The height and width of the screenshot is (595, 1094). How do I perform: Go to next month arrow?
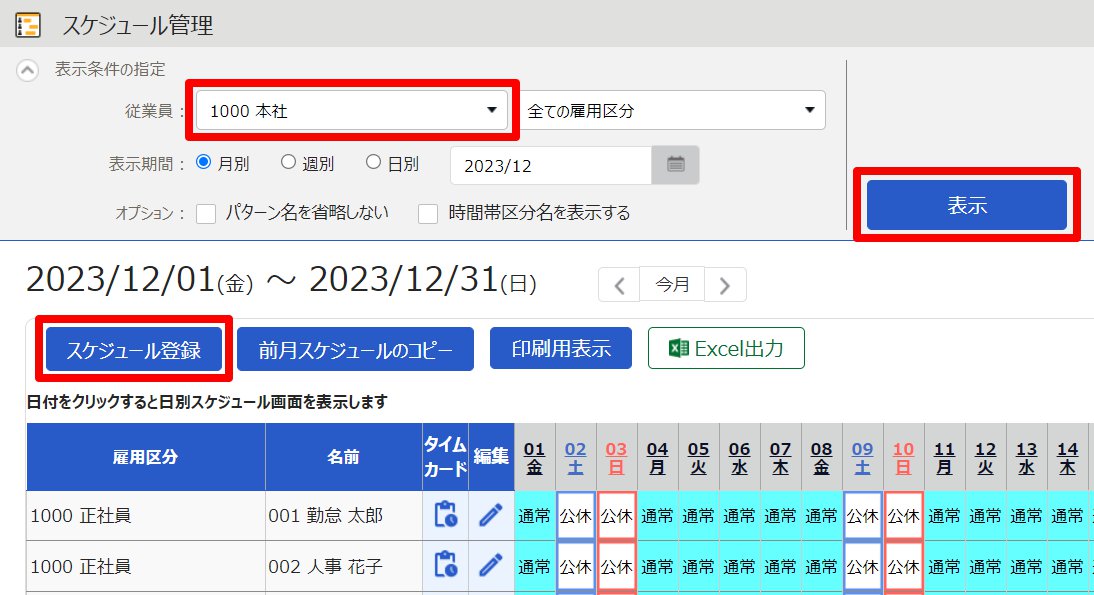click(x=725, y=285)
